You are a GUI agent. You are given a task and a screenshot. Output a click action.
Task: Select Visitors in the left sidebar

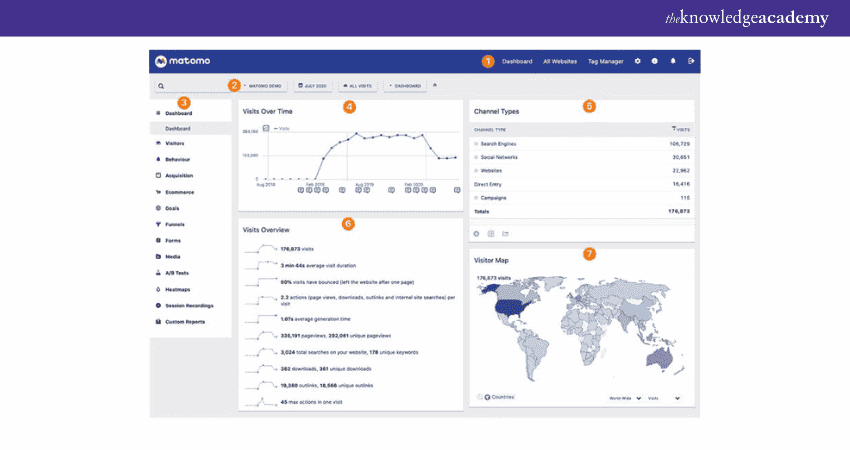180,144
